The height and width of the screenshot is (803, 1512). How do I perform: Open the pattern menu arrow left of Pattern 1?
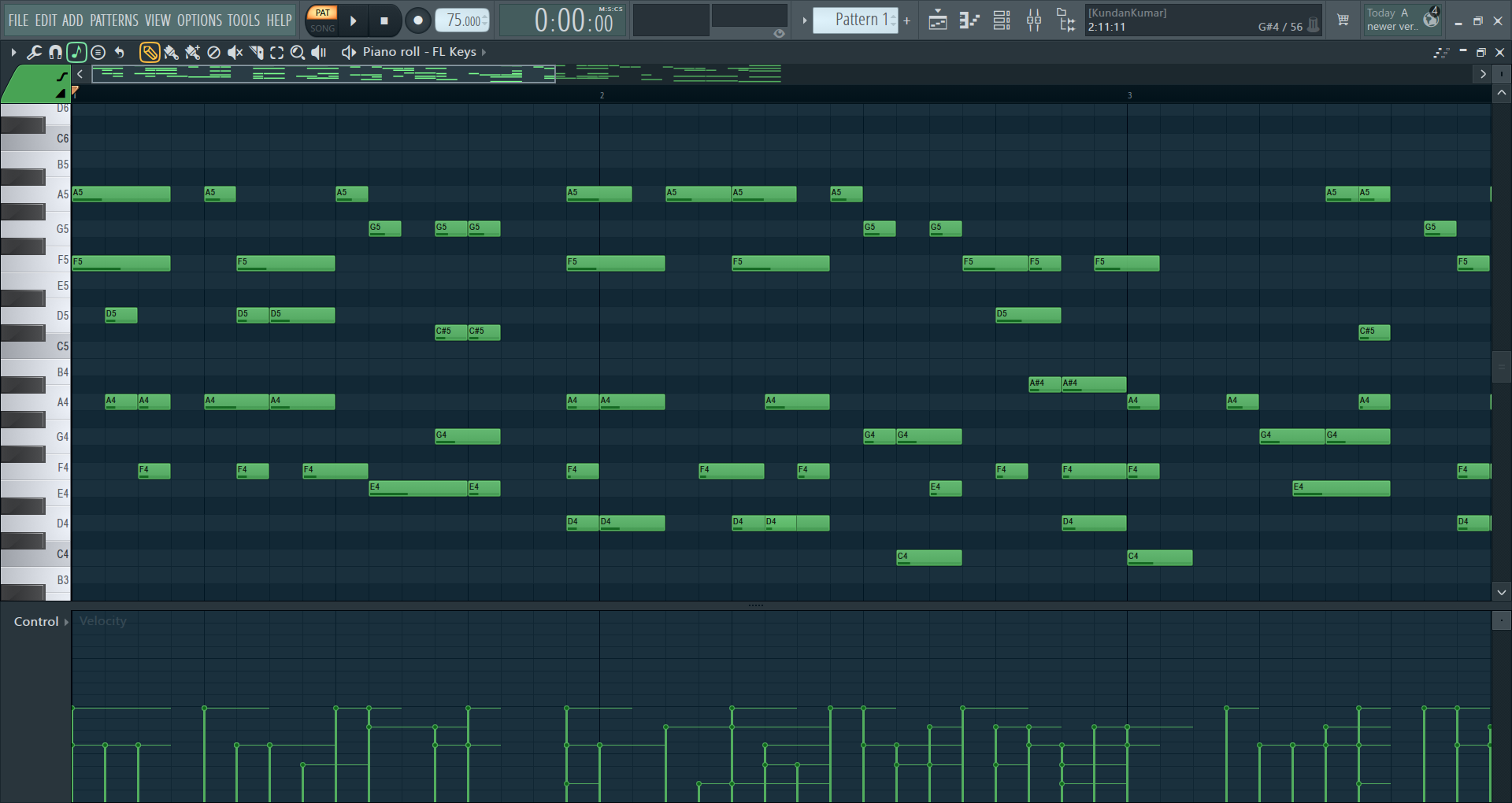(x=804, y=20)
